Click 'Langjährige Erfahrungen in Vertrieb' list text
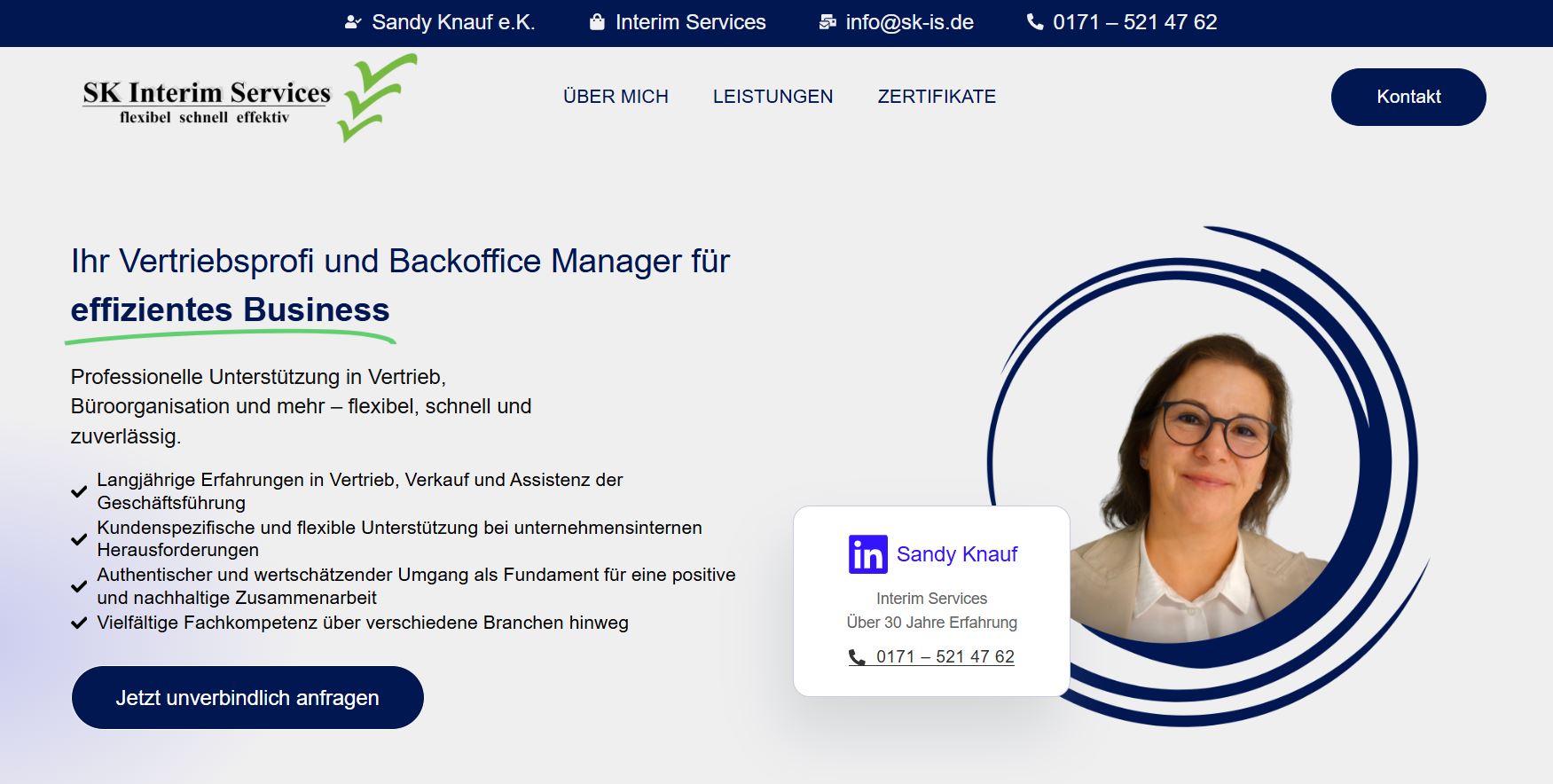The image size is (1553, 784). tap(360, 491)
